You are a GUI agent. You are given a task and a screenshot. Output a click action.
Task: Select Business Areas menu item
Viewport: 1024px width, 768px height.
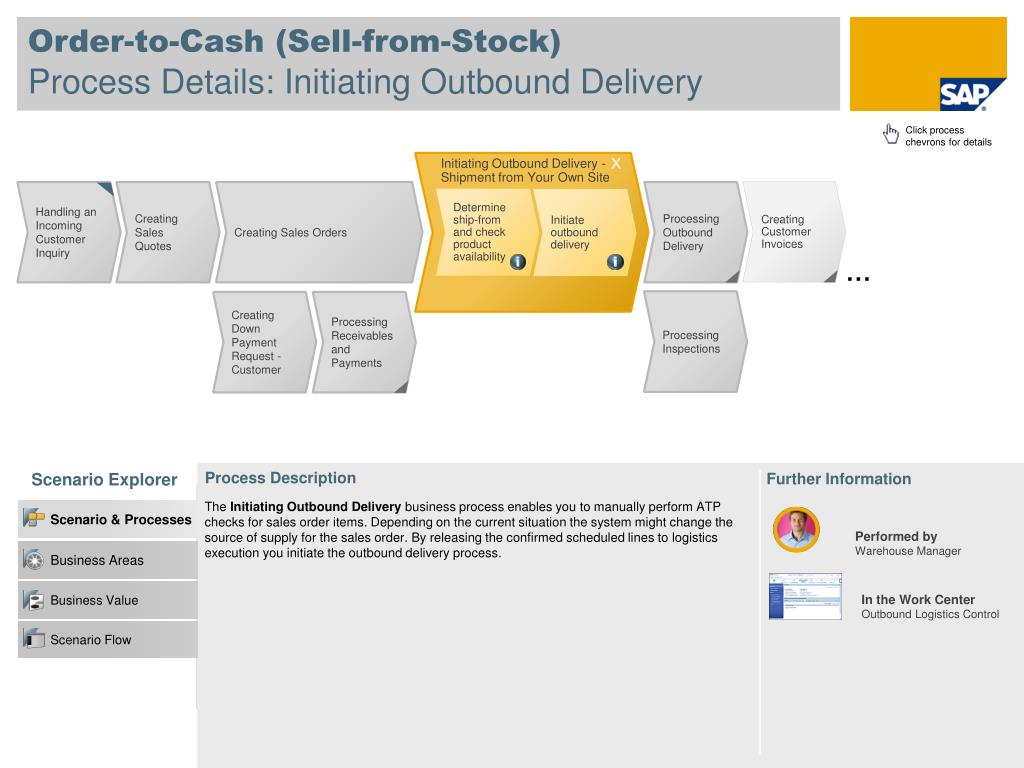click(107, 560)
